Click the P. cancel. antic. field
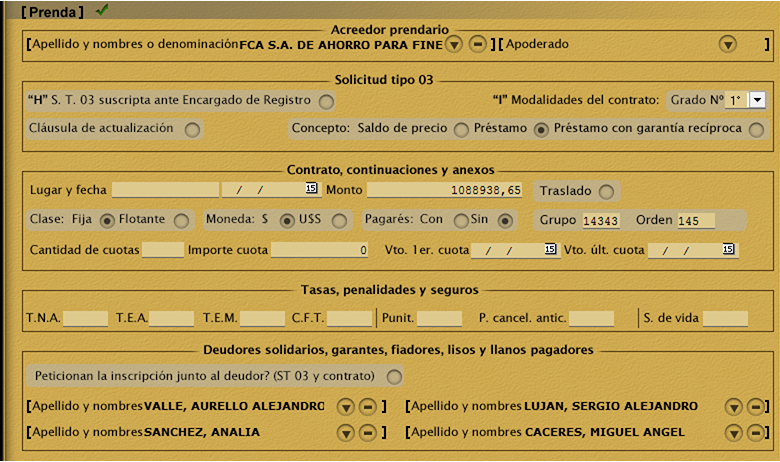The image size is (780, 462). coord(591,318)
